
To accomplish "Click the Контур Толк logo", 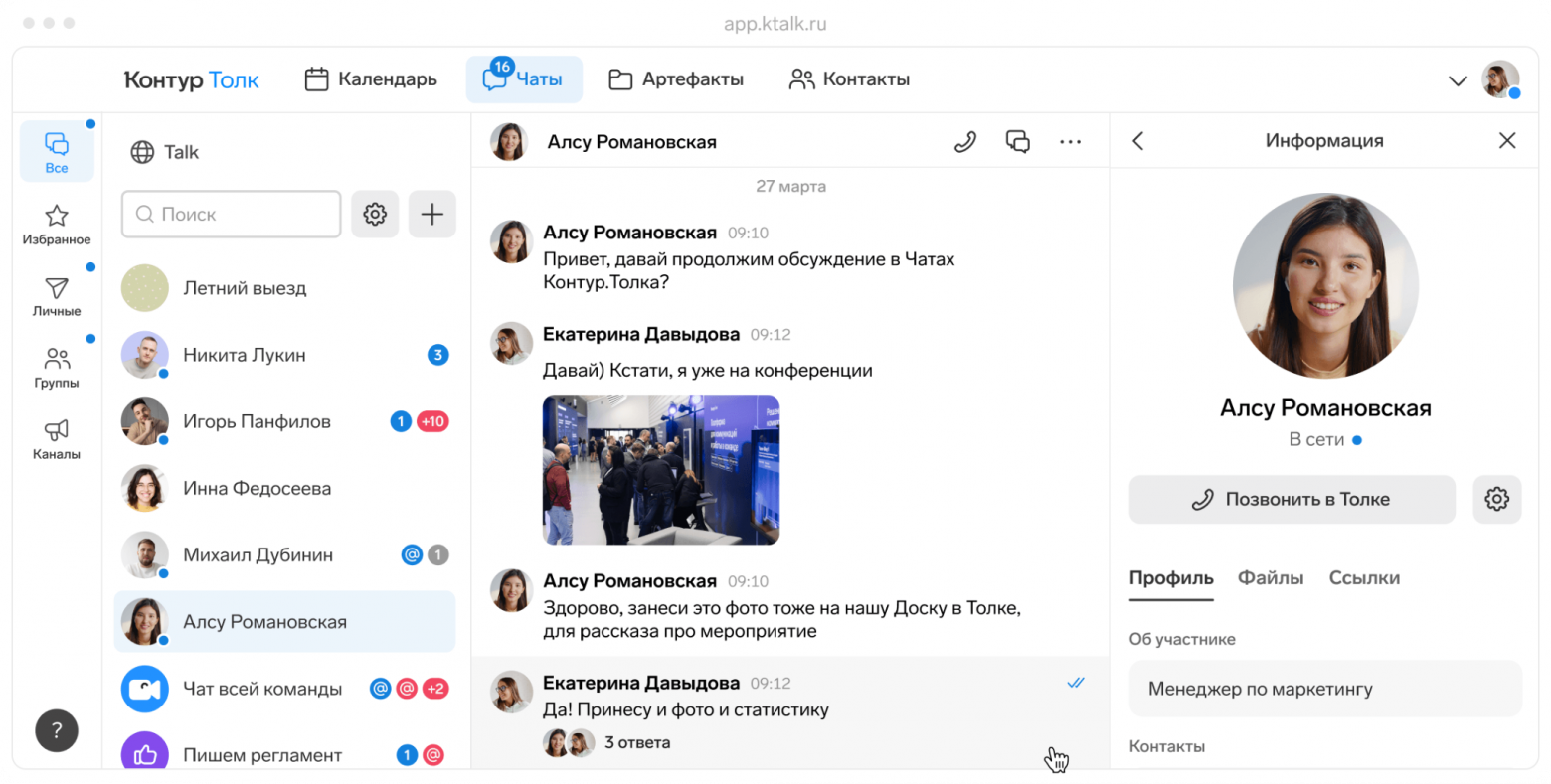I will [191, 80].
